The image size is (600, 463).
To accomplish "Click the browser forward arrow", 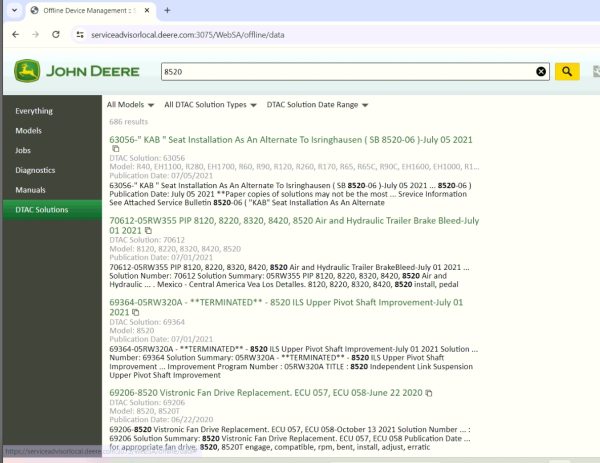I will pyautogui.click(x=36, y=34).
